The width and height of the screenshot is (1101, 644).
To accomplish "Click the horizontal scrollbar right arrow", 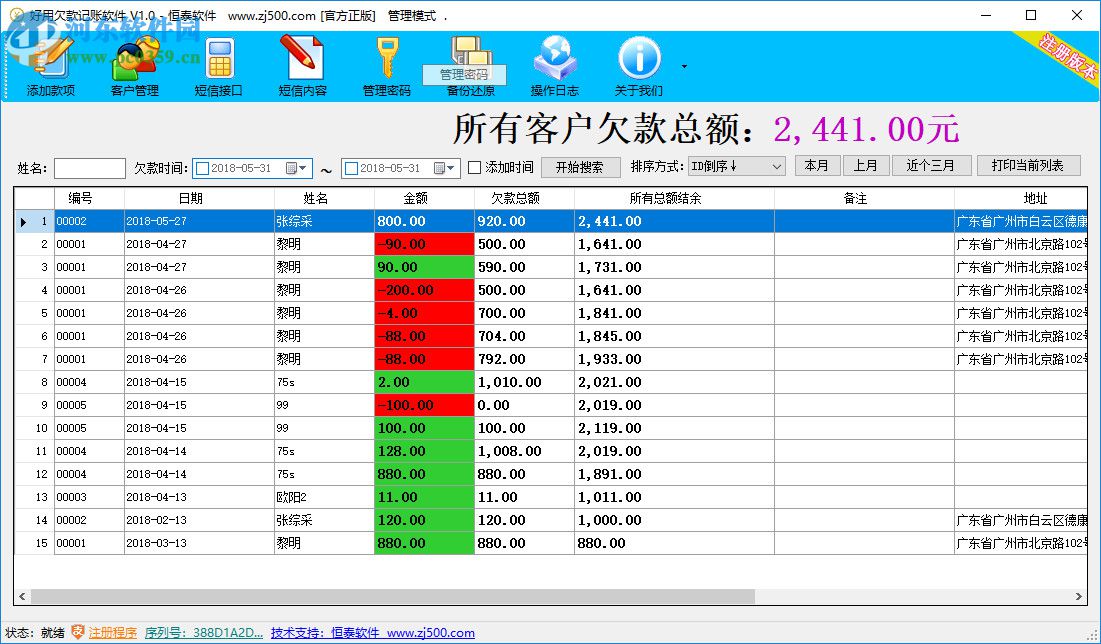I will point(1079,596).
